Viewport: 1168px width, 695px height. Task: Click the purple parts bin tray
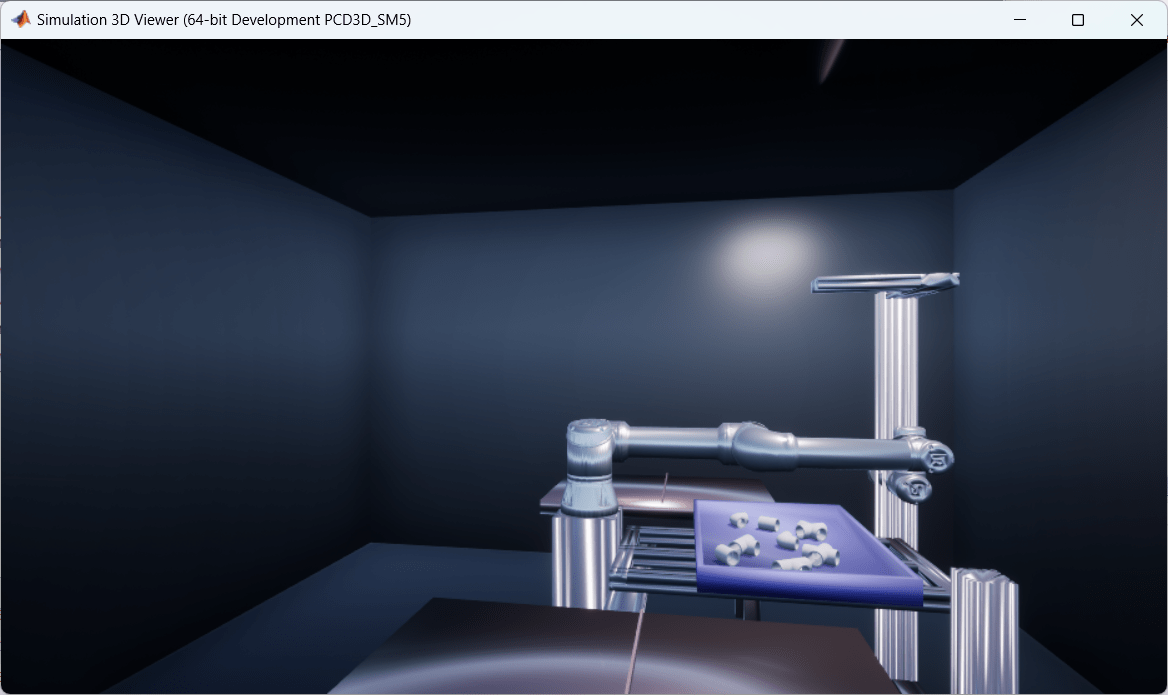coord(807,552)
